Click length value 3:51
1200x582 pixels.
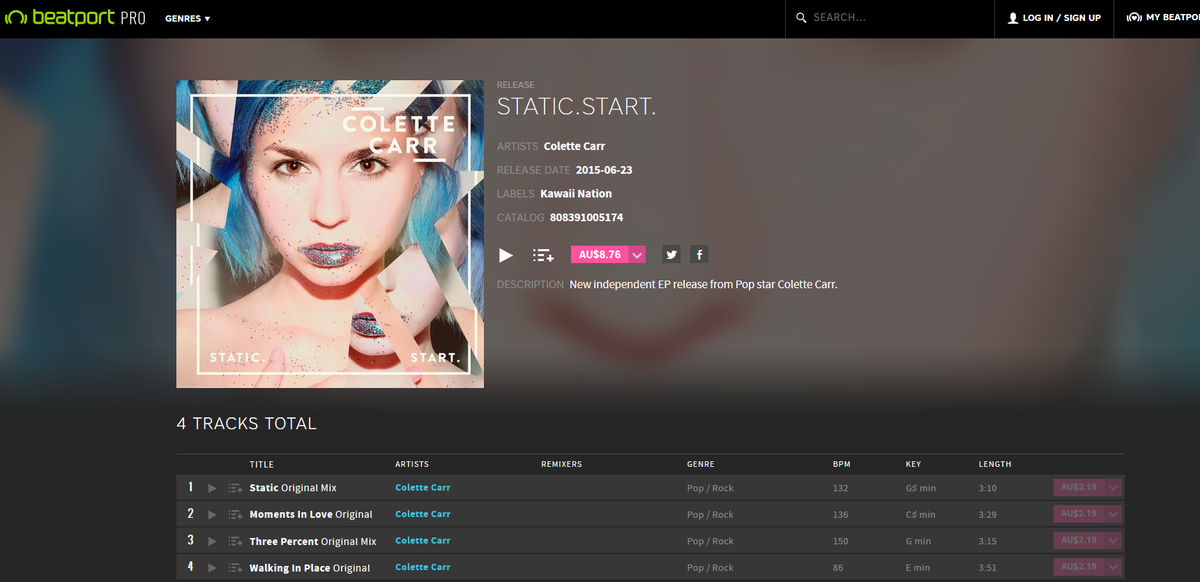tap(987, 568)
